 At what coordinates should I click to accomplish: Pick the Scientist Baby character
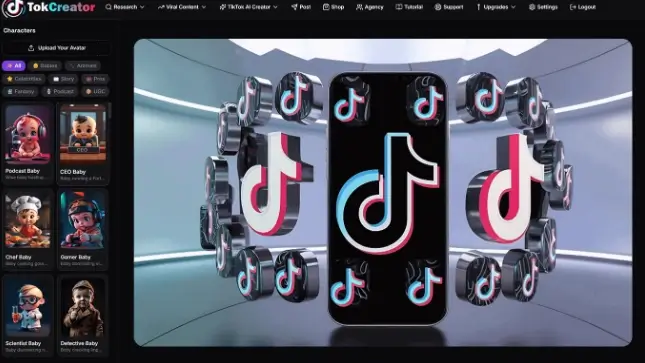pos(28,315)
